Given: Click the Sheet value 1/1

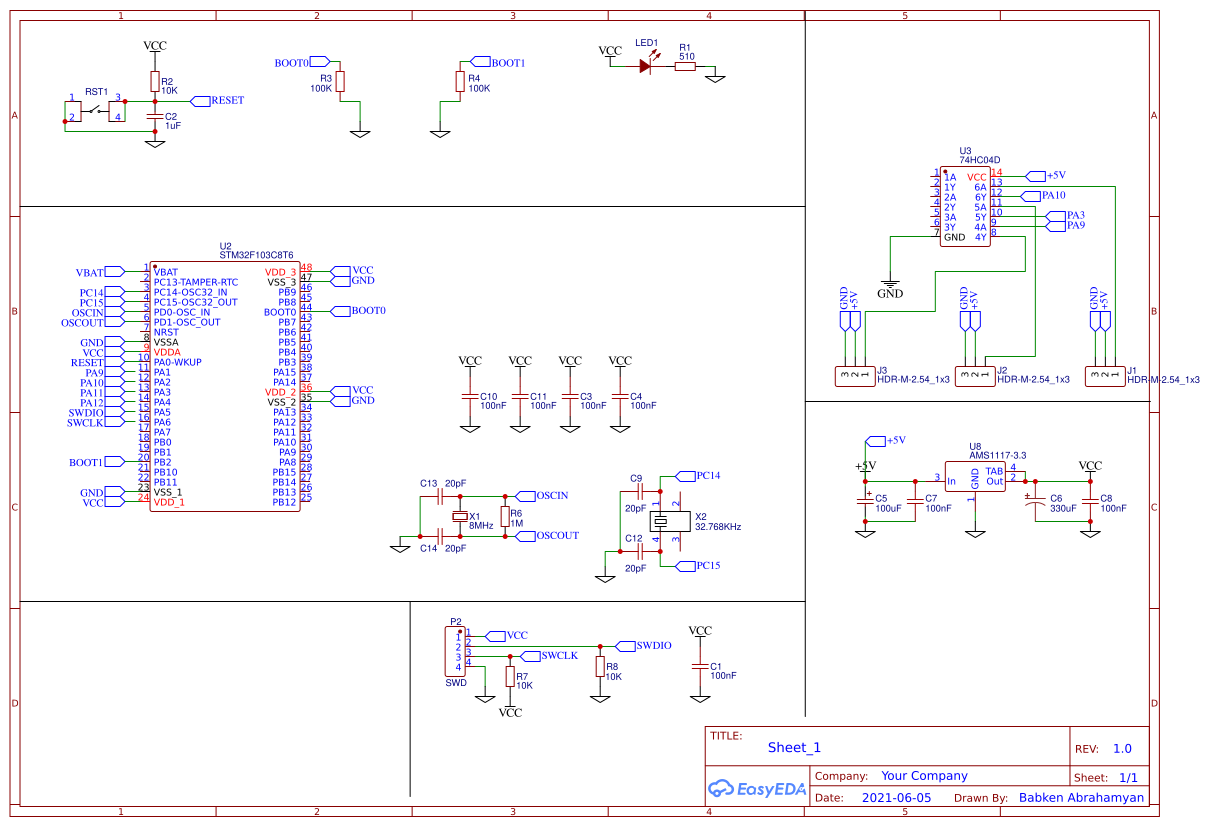Looking at the screenshot, I should point(1128,777).
